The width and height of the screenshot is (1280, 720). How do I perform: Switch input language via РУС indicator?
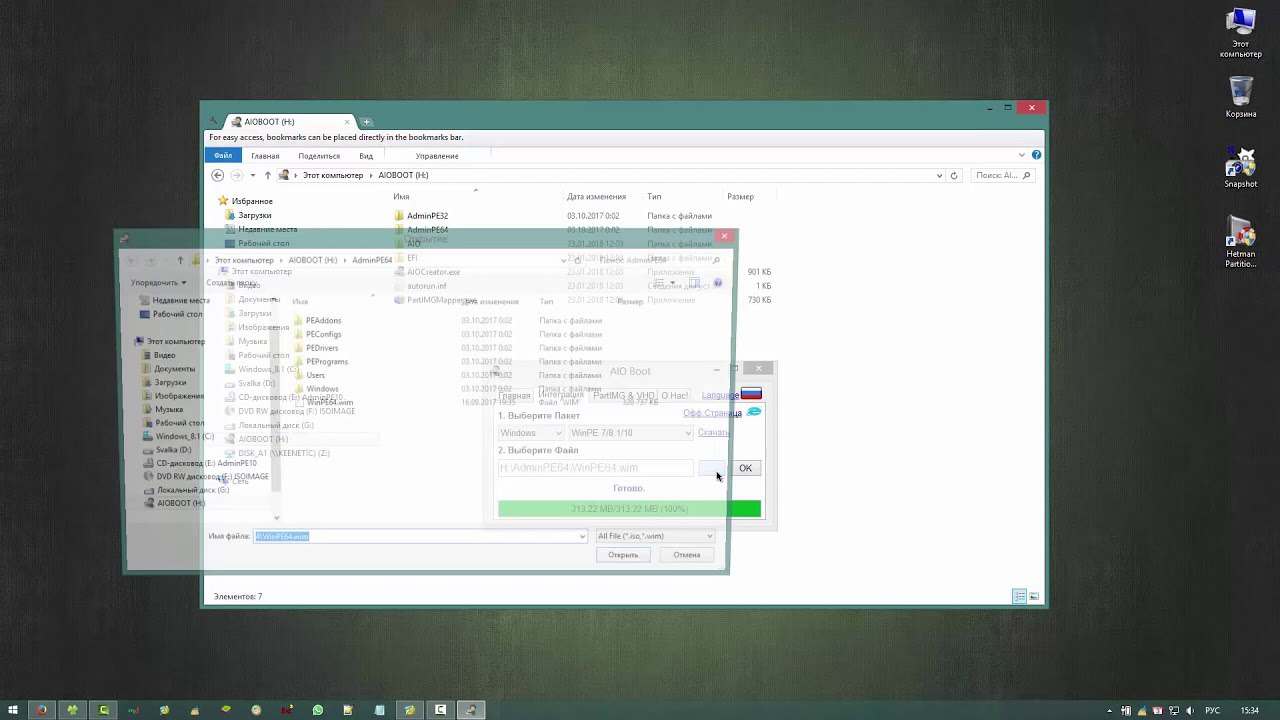tap(1212, 710)
